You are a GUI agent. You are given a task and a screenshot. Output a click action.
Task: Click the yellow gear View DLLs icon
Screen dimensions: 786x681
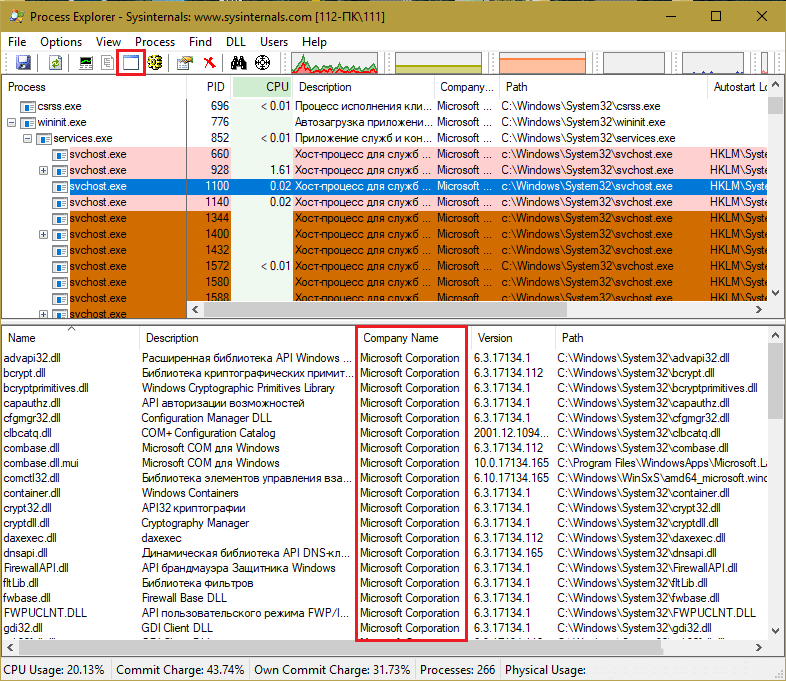click(155, 63)
